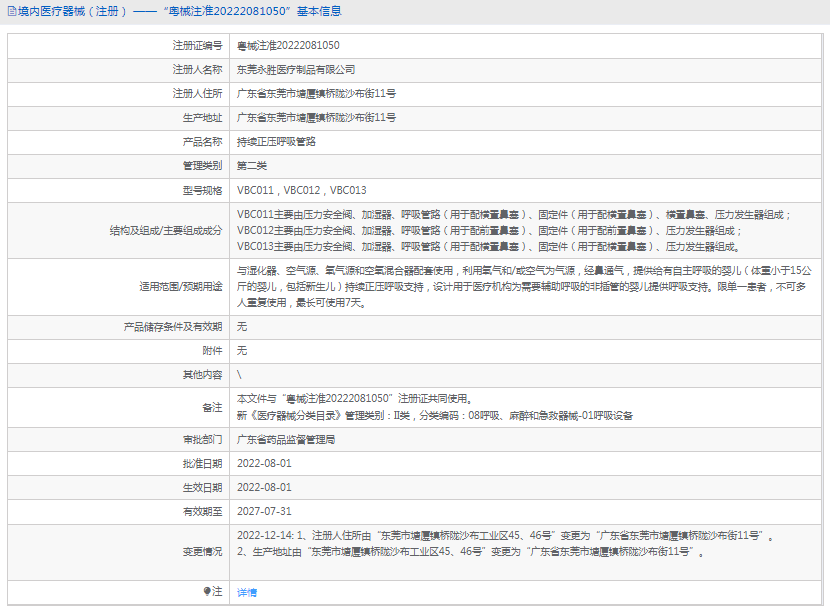Click the bullet icon beside 注
Image resolution: width=830 pixels, height=612 pixels.
coord(207,591)
